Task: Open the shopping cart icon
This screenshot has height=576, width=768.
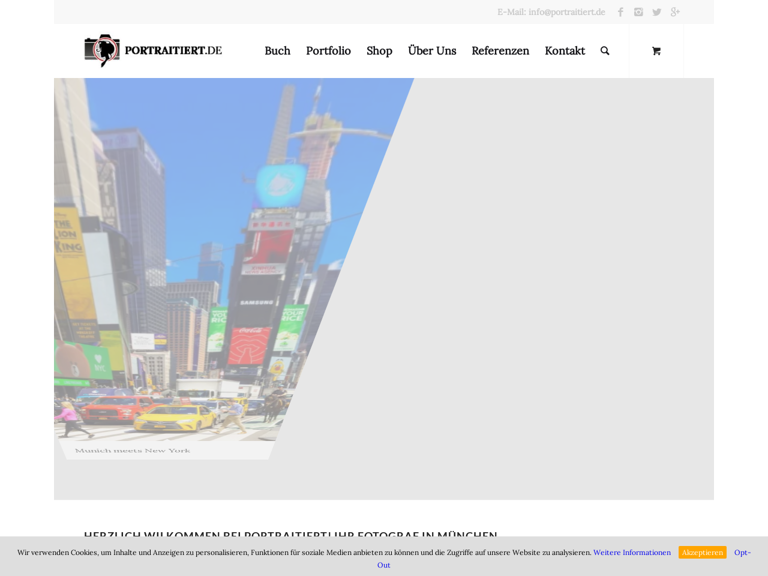Action: point(656,51)
